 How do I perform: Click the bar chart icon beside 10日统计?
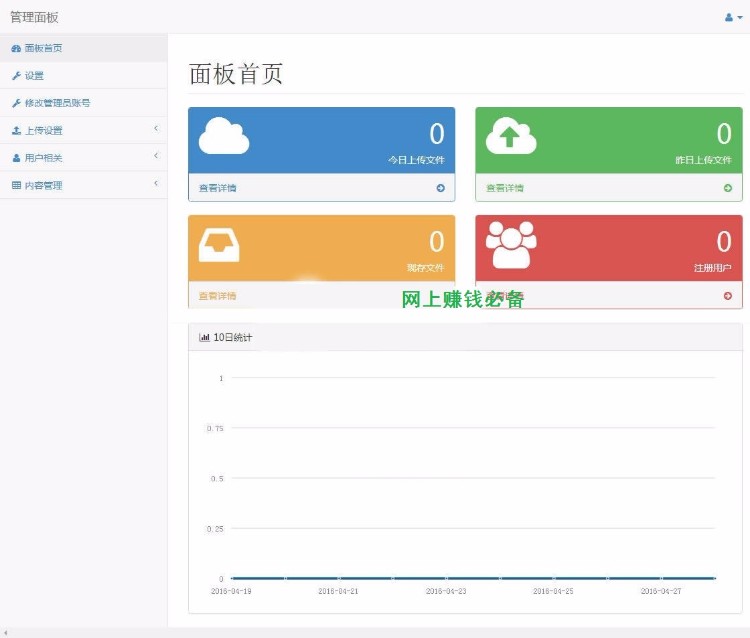click(204, 337)
